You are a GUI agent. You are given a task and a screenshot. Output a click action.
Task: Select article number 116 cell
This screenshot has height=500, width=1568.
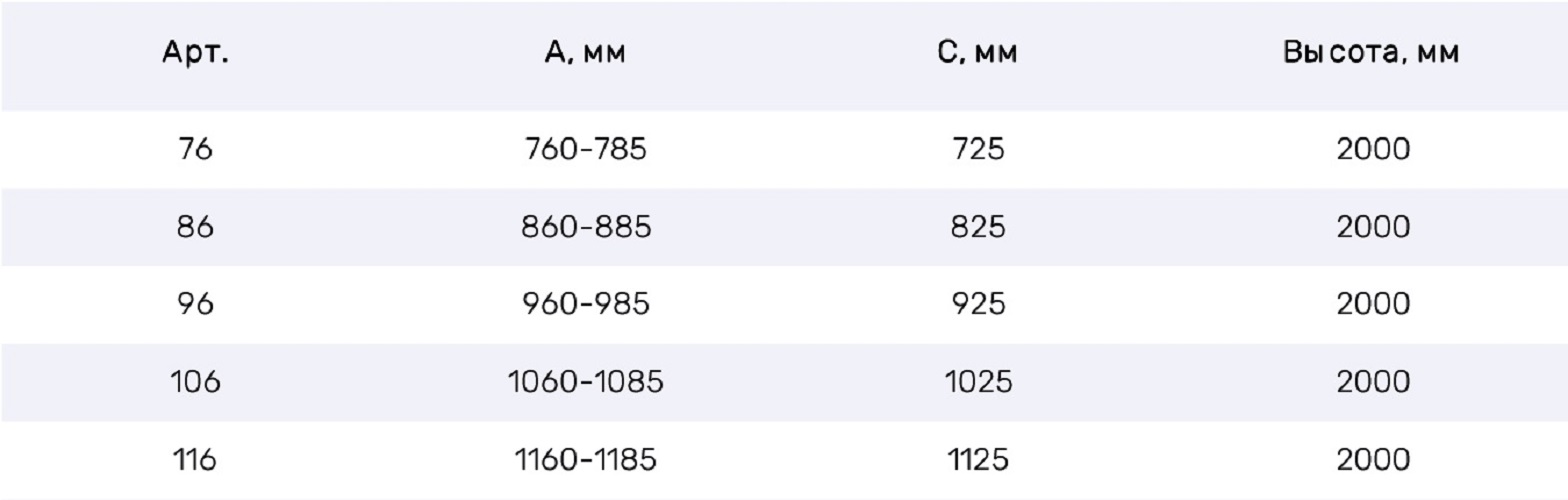pyautogui.click(x=195, y=460)
